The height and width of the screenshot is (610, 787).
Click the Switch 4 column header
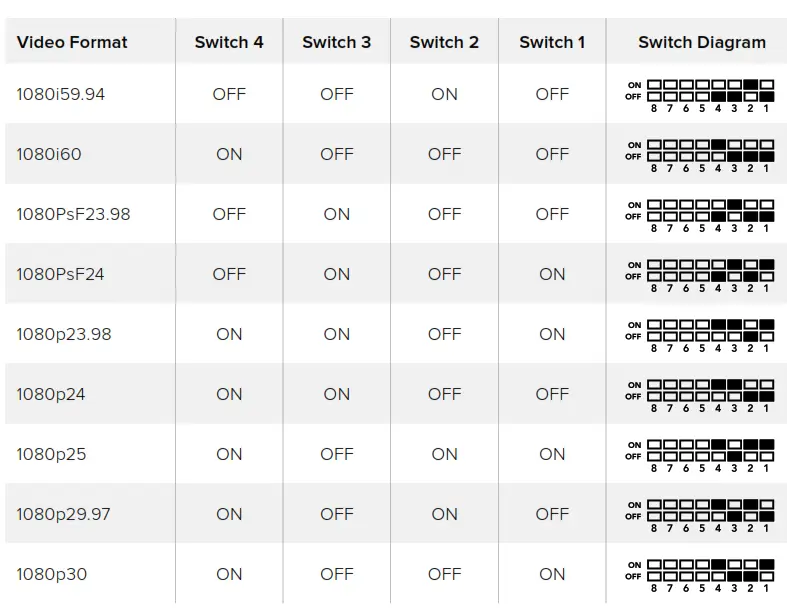[229, 42]
